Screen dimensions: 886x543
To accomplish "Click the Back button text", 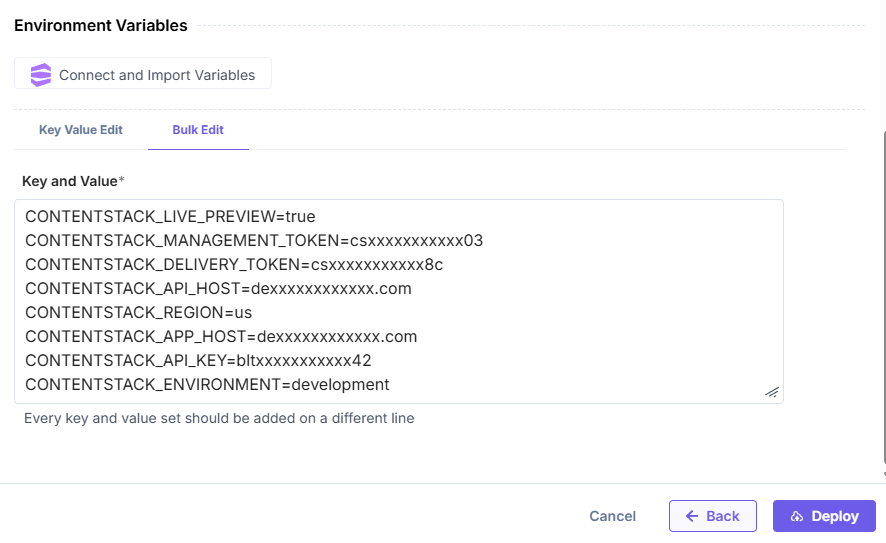I will pyautogui.click(x=723, y=516).
